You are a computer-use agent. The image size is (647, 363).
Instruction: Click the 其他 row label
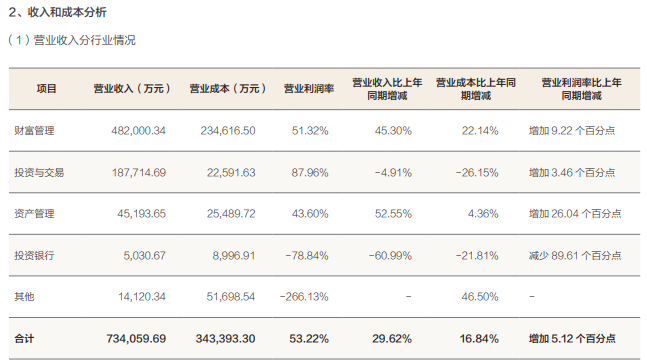pyautogui.click(x=24, y=297)
